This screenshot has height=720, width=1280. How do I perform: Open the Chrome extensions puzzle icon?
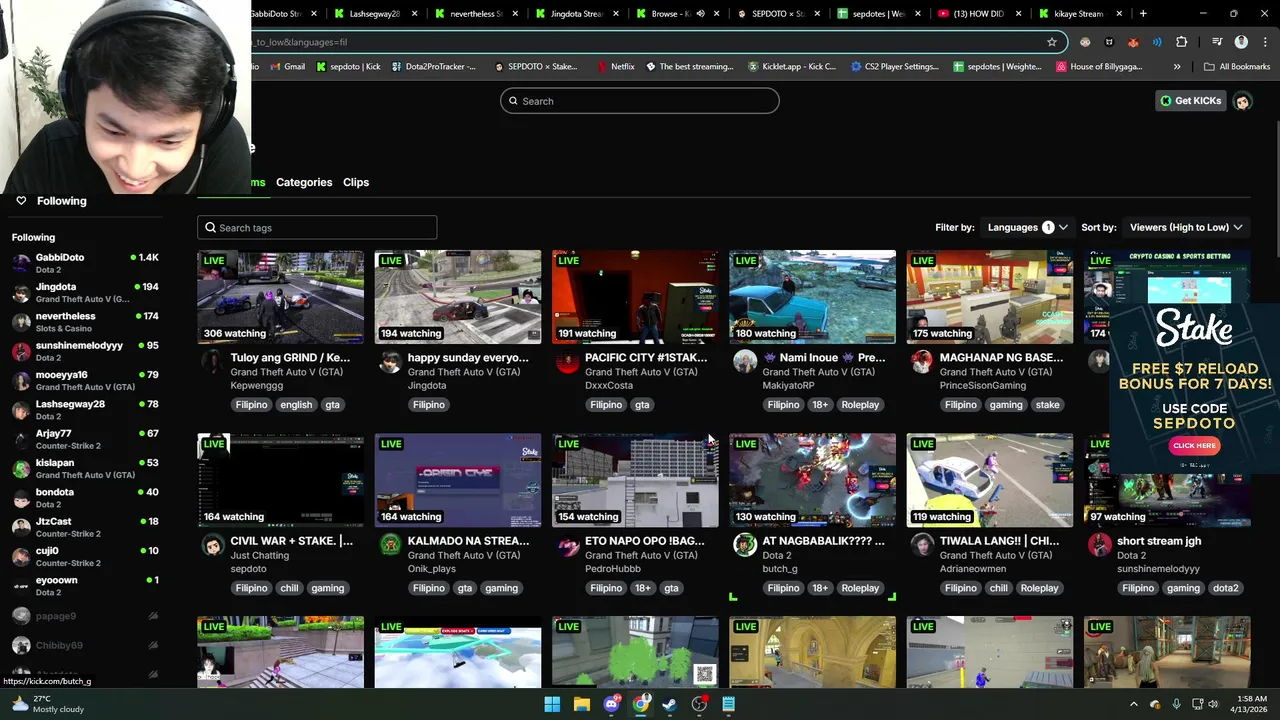pyautogui.click(x=1181, y=42)
